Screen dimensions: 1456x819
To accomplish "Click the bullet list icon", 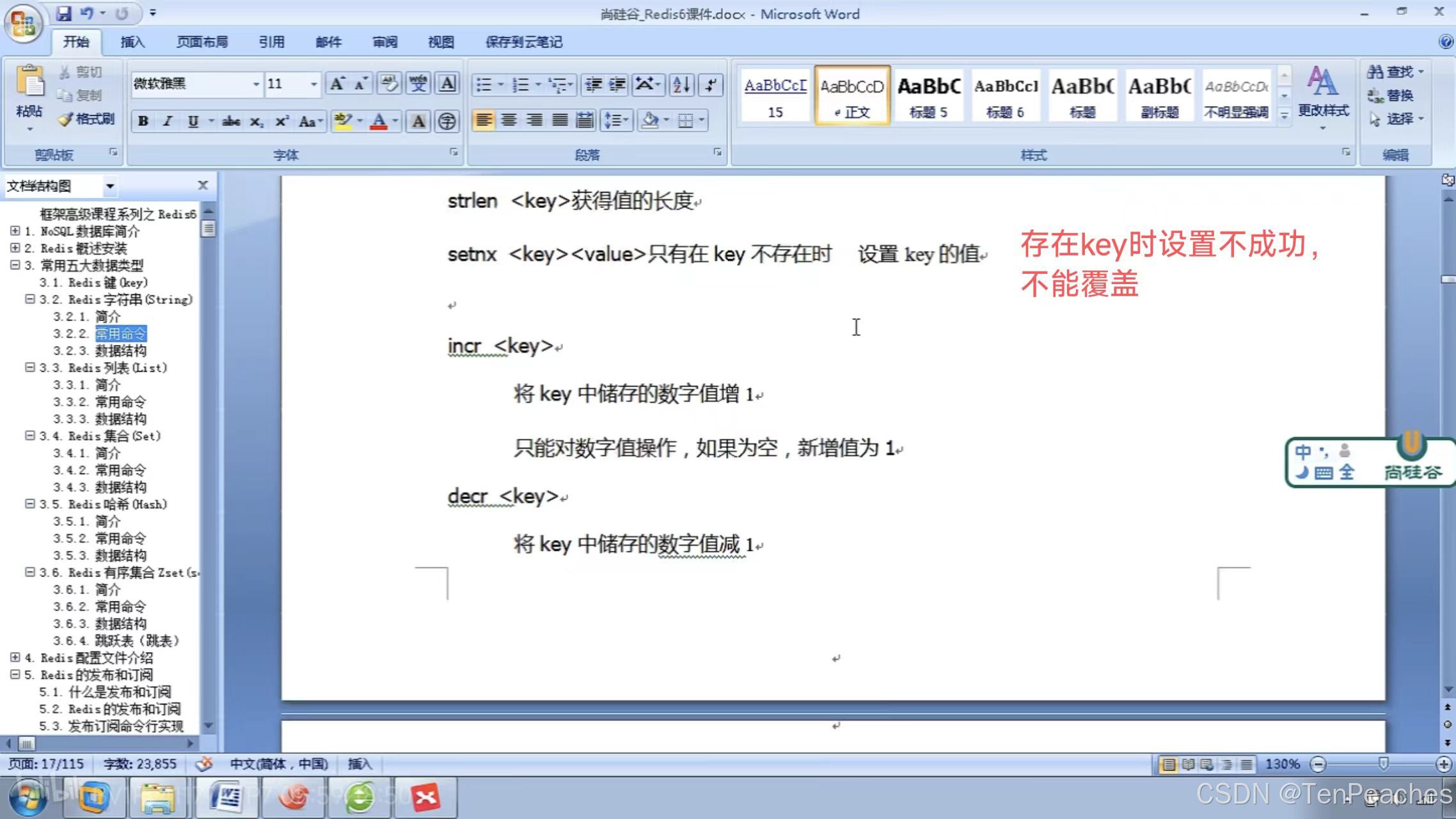I will tap(484, 84).
